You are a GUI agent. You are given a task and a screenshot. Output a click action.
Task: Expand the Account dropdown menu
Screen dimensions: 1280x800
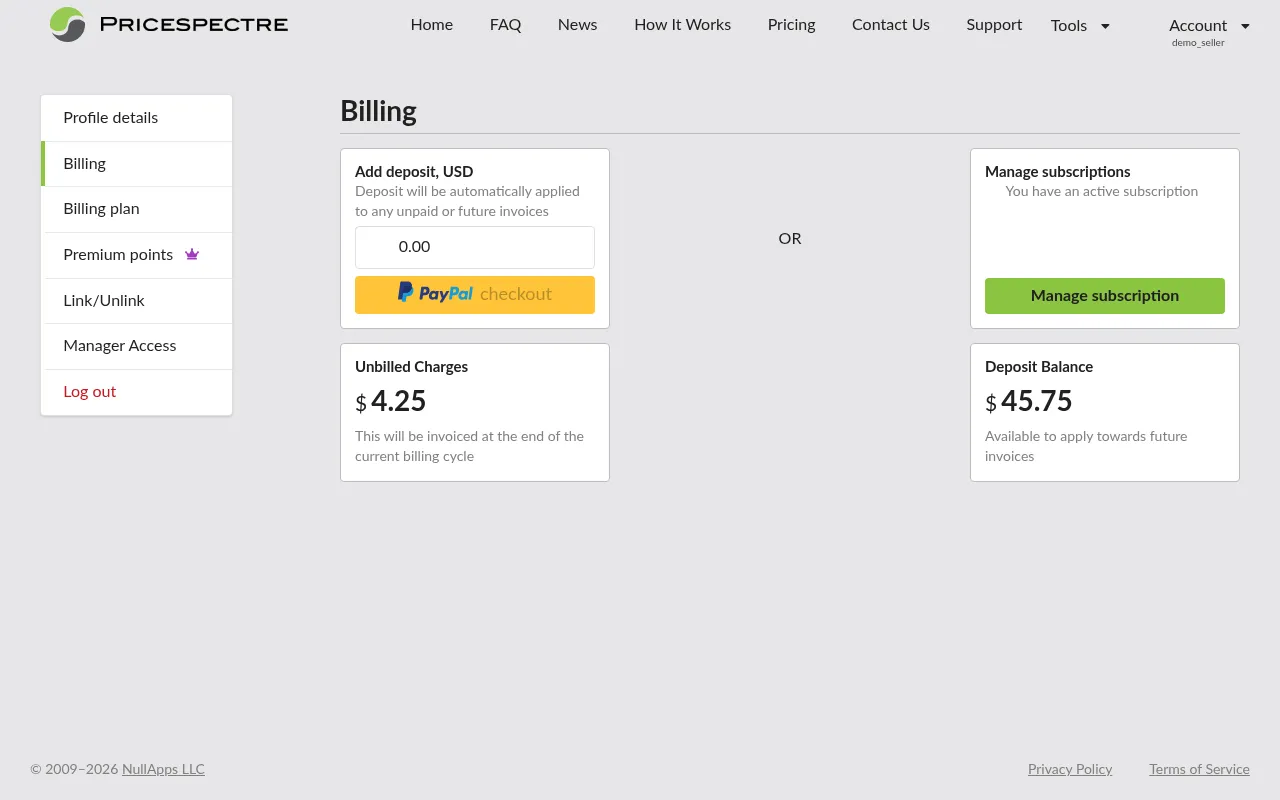1209,26
